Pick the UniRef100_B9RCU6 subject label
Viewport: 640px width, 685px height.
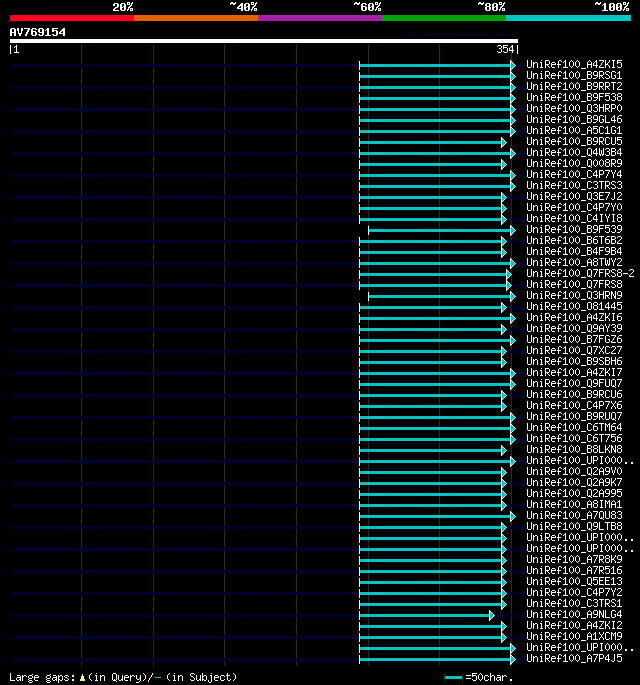pyautogui.click(x=574, y=394)
